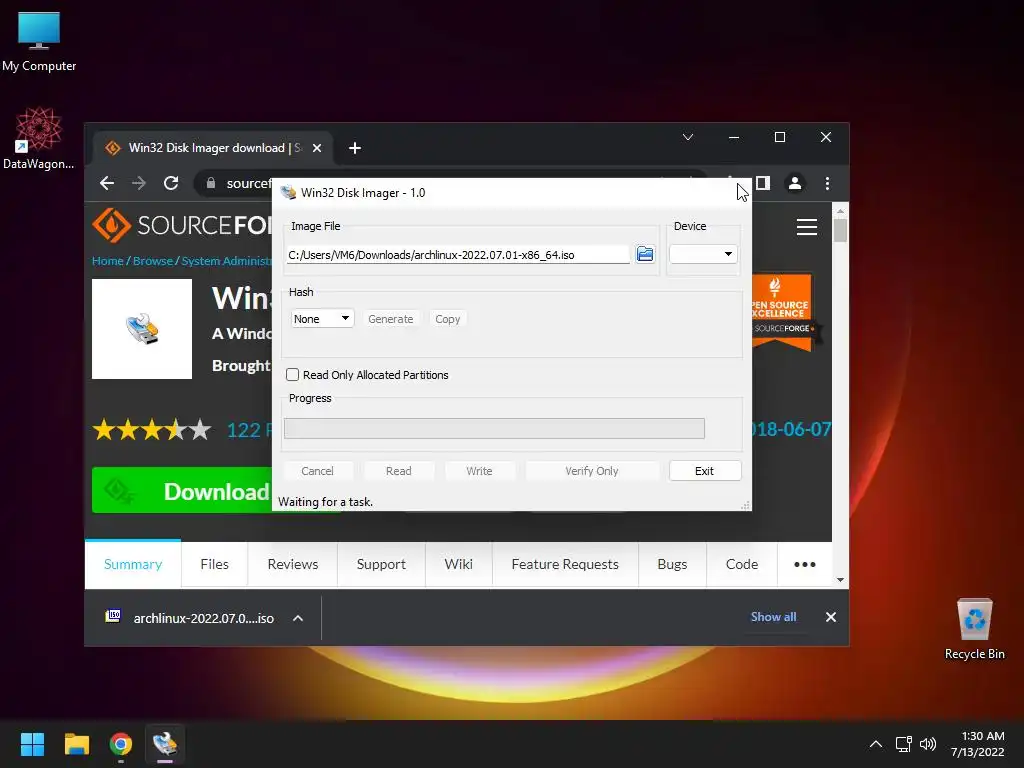
Task: Click the iso file icon in downloads bar
Action: (113, 616)
